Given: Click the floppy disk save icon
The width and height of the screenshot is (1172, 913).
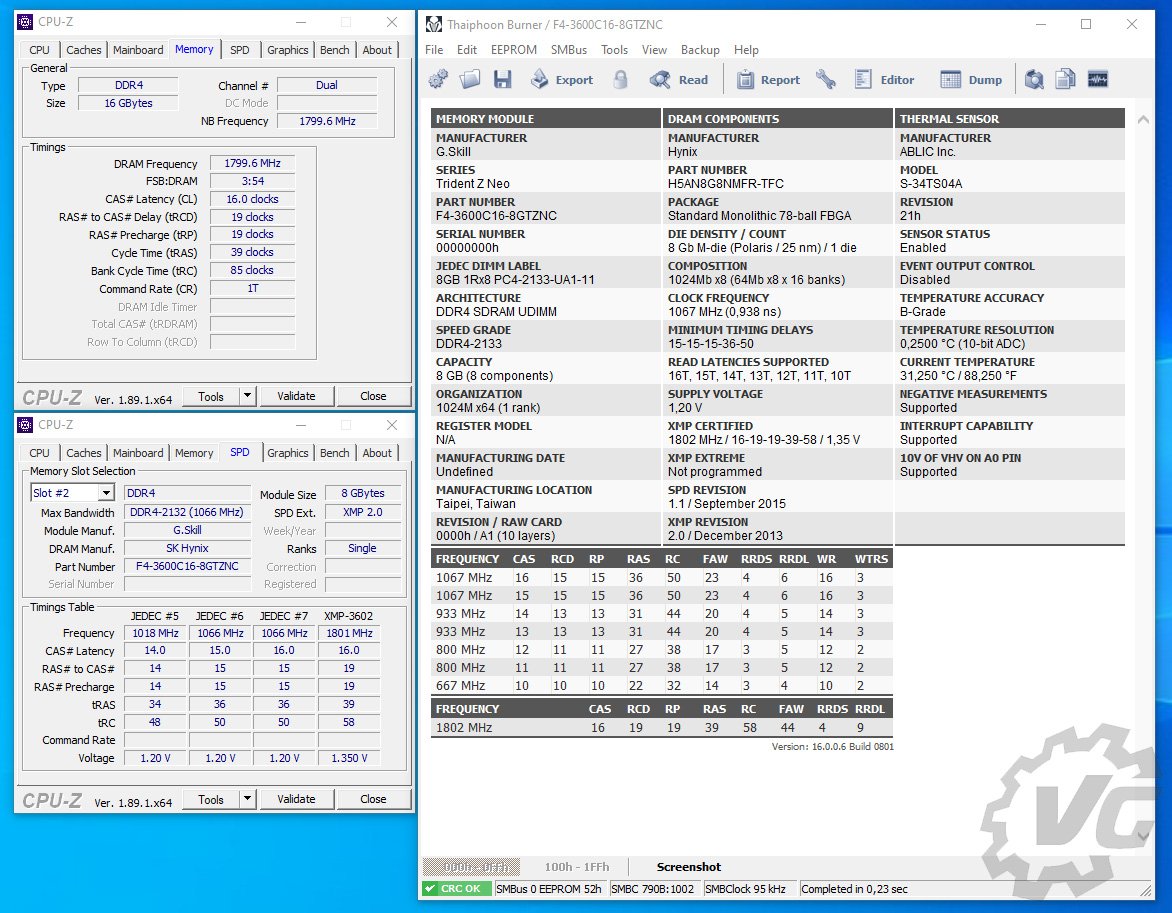Looking at the screenshot, I should 503,80.
